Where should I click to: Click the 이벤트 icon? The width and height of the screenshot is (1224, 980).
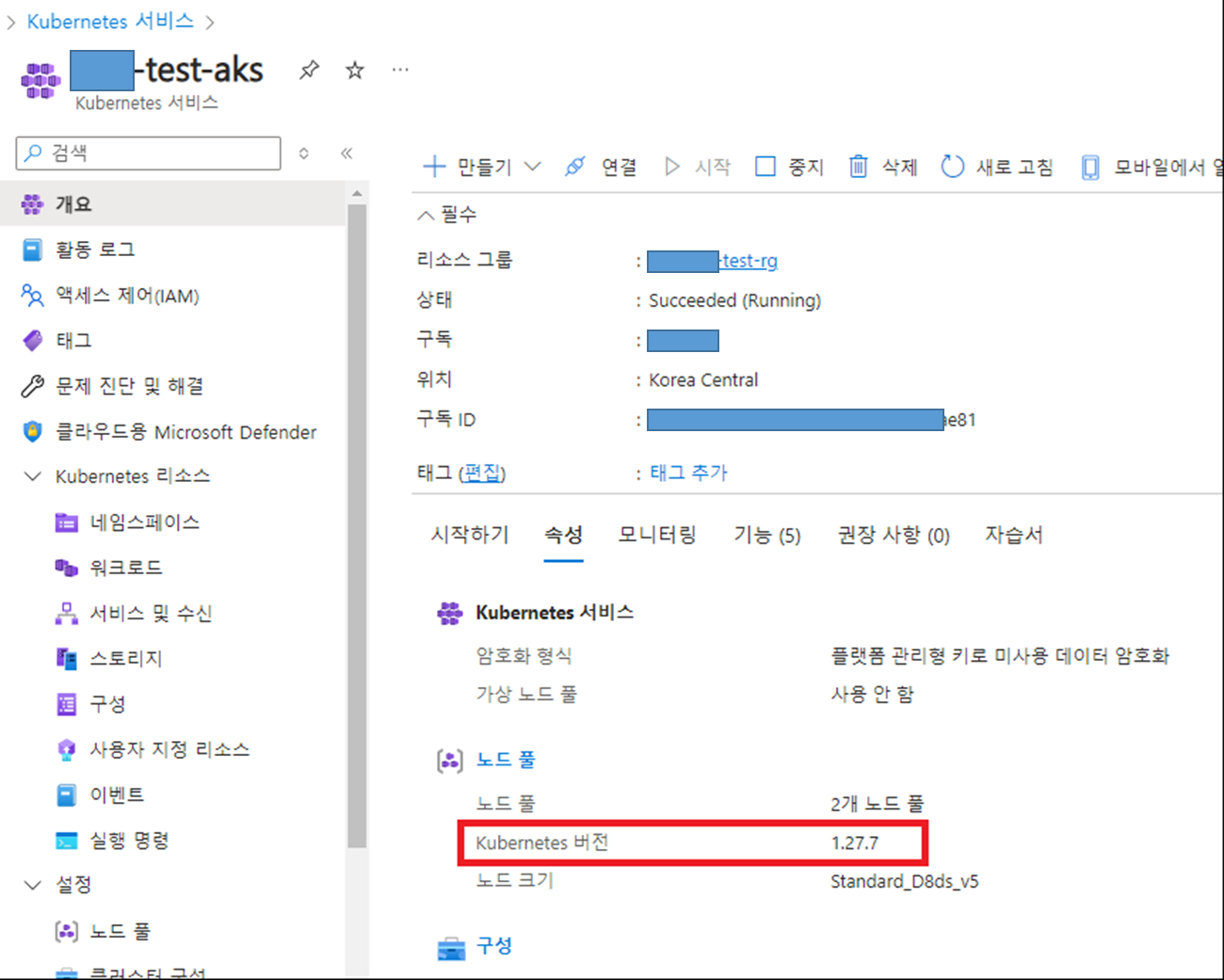[x=66, y=795]
